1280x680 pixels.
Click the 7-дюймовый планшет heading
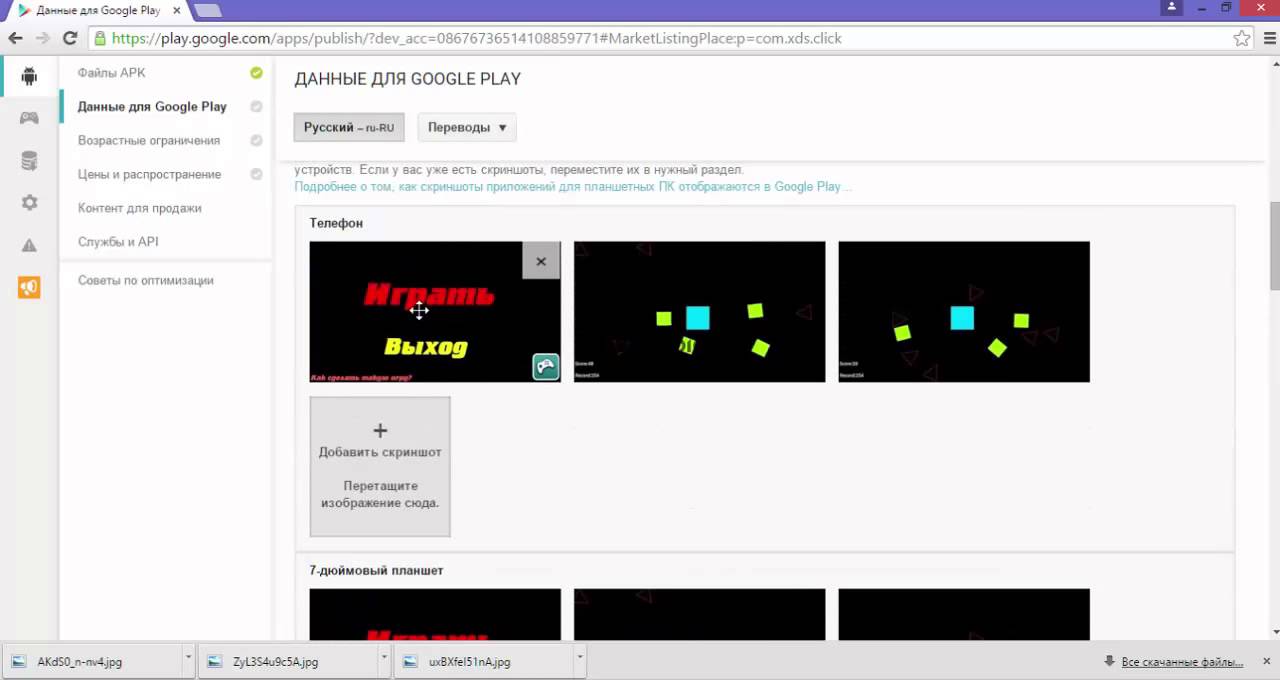pos(376,570)
